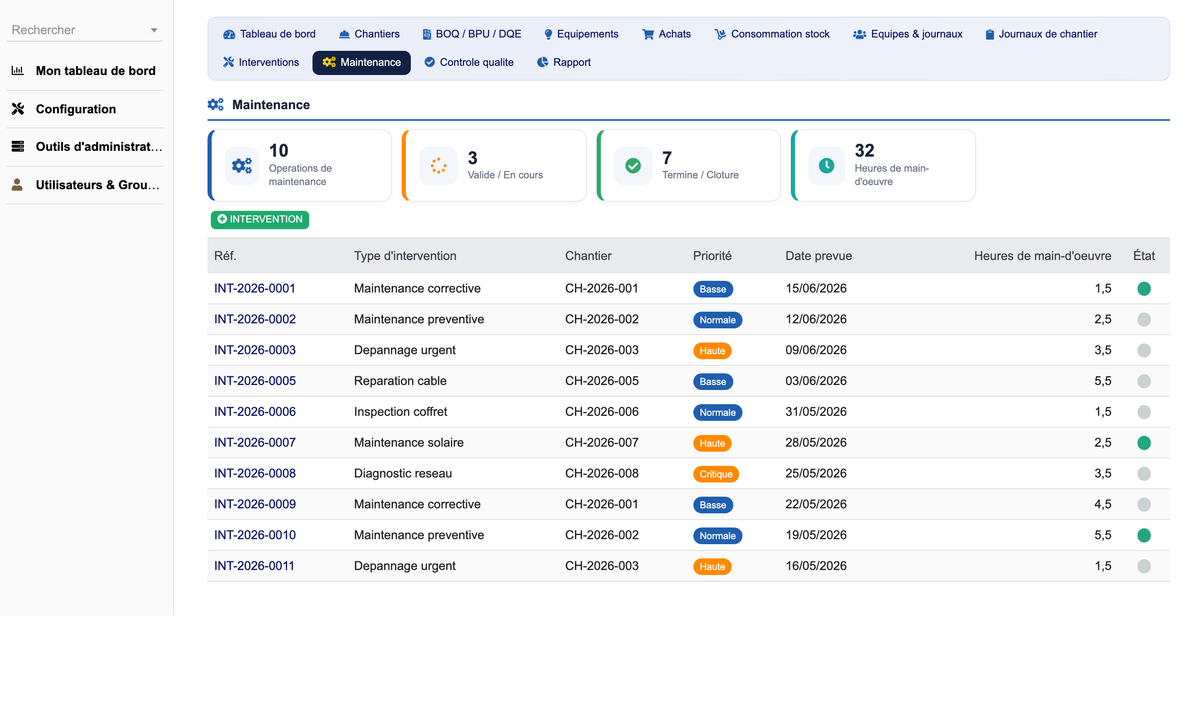Open intervention INT-2026-0009 link
This screenshot has height=710, width=1200.
255,504
